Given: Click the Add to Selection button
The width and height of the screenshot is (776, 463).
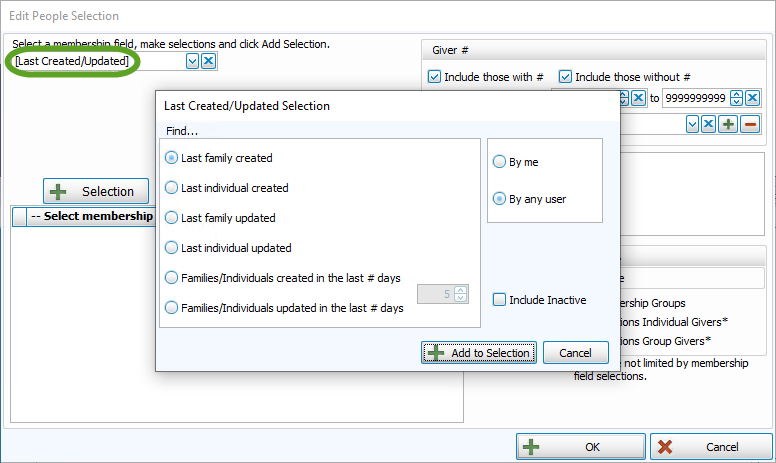Looking at the screenshot, I should (480, 353).
